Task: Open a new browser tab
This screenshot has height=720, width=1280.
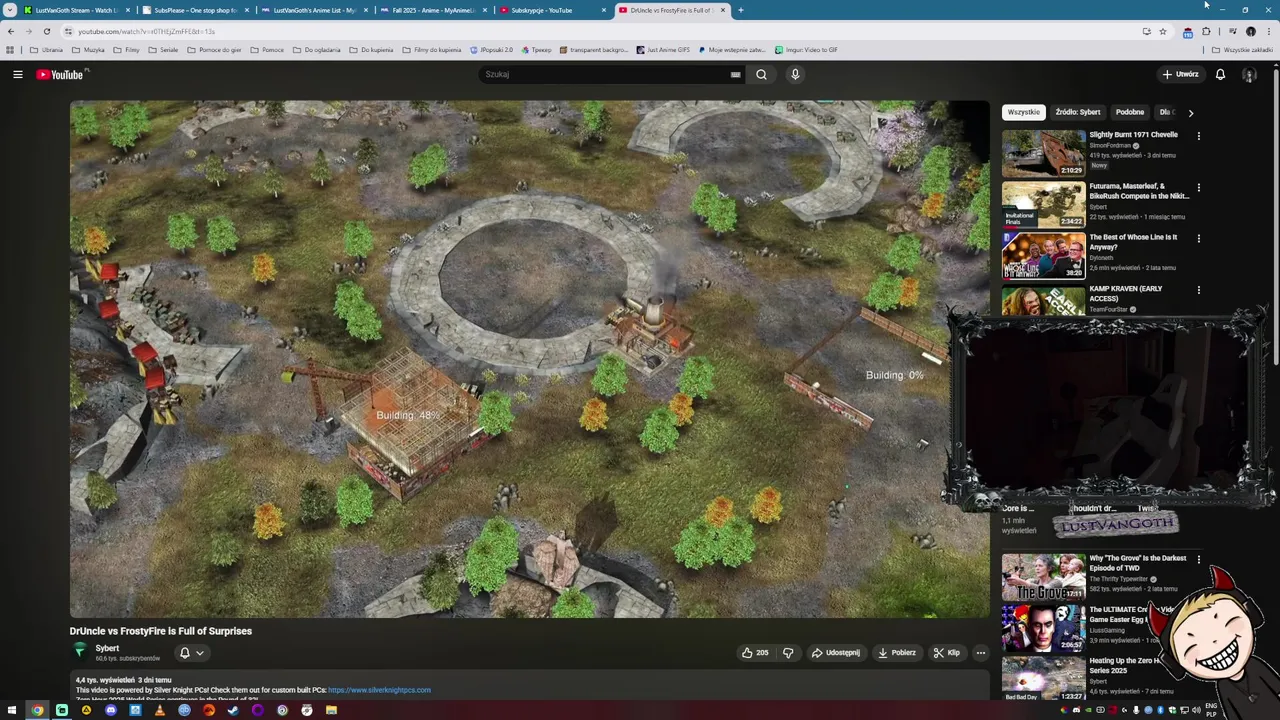Action: tap(740, 10)
